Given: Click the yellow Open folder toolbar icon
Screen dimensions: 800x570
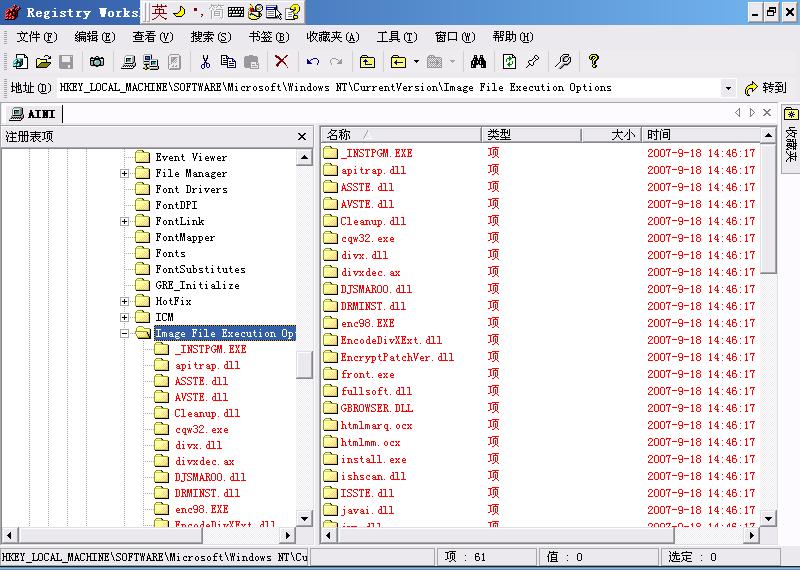Looking at the screenshot, I should pyautogui.click(x=43, y=62).
